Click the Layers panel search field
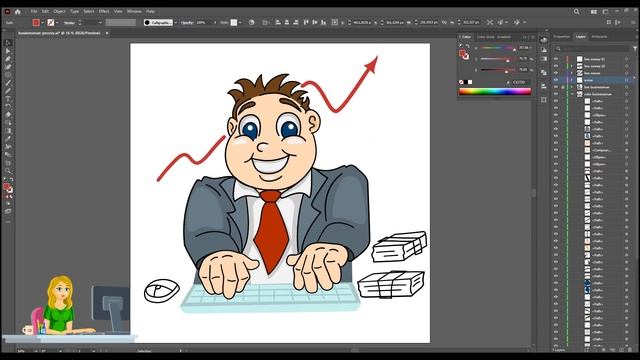This screenshot has height=360, width=640. (x=591, y=49)
